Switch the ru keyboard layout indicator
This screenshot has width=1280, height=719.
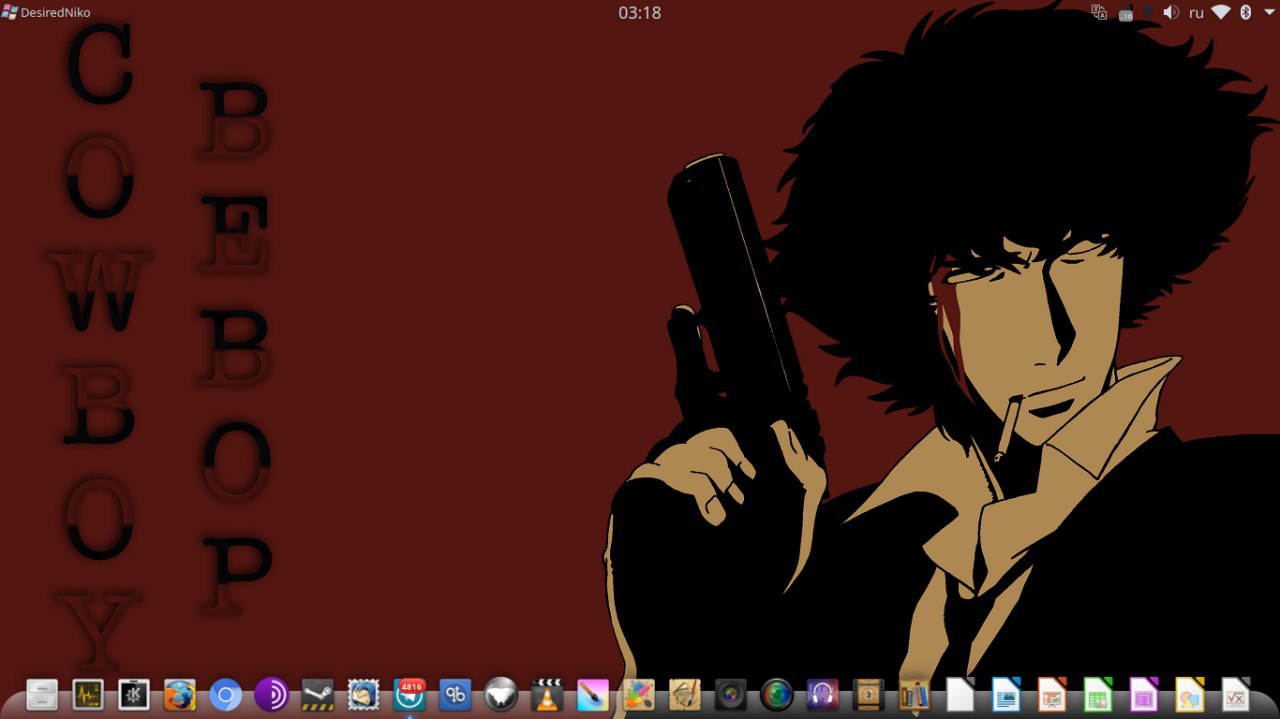coord(1196,13)
